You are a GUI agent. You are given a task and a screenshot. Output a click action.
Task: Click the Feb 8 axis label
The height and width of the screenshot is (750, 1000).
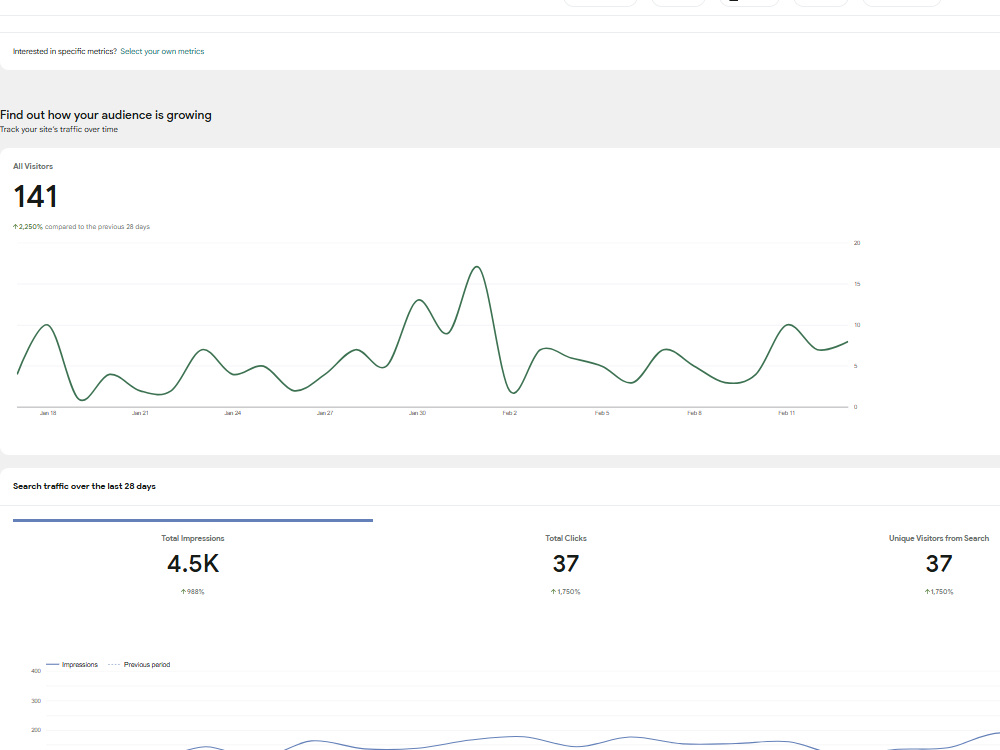695,413
